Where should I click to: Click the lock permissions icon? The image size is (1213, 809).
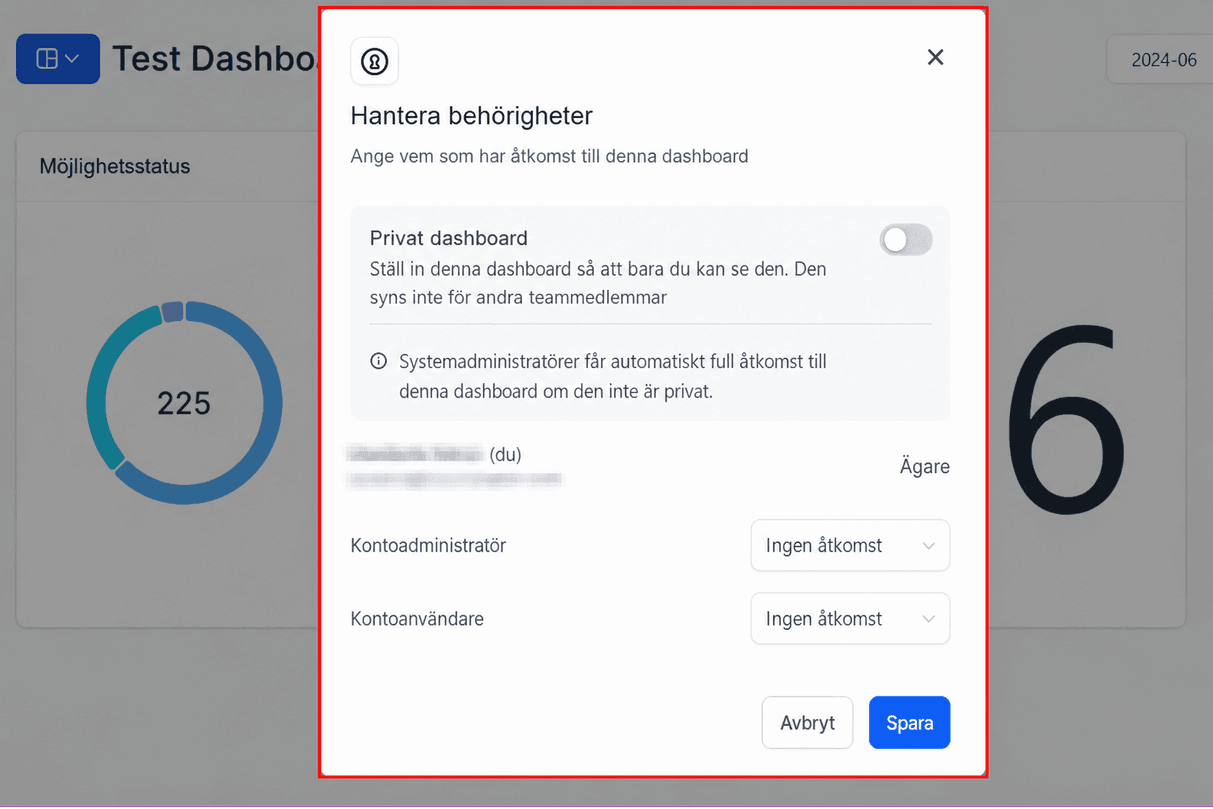tap(375, 62)
